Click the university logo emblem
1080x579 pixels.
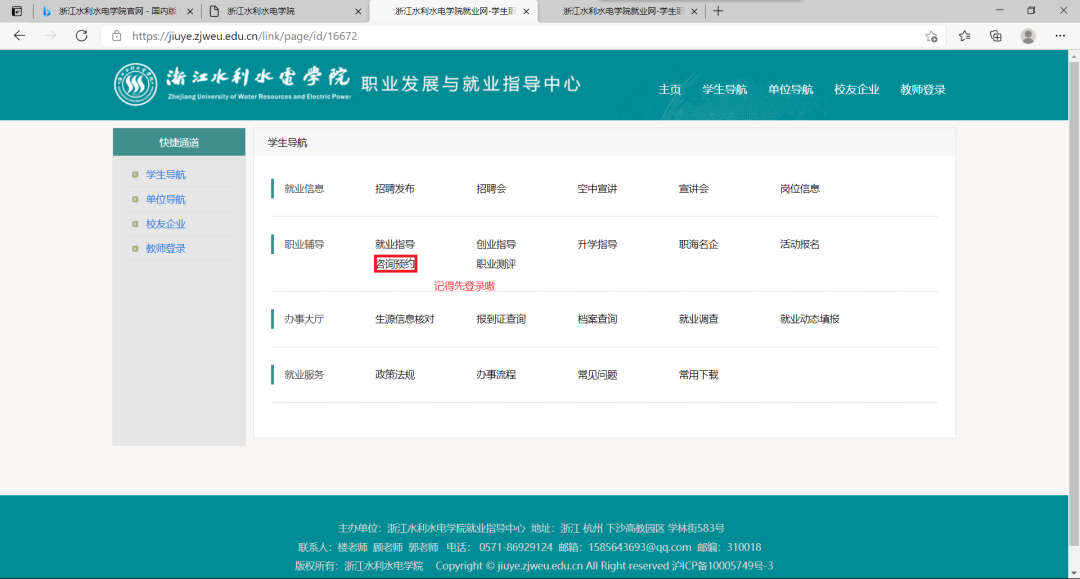[x=135, y=85]
